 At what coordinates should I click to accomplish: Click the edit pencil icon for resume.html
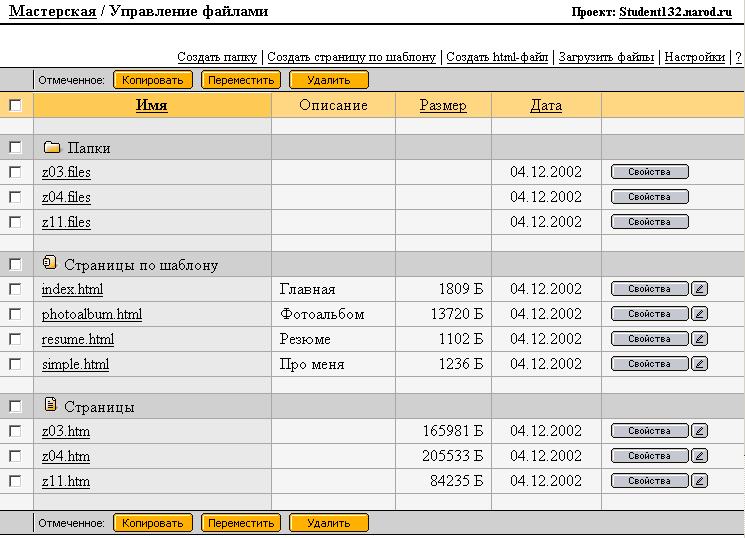click(699, 339)
